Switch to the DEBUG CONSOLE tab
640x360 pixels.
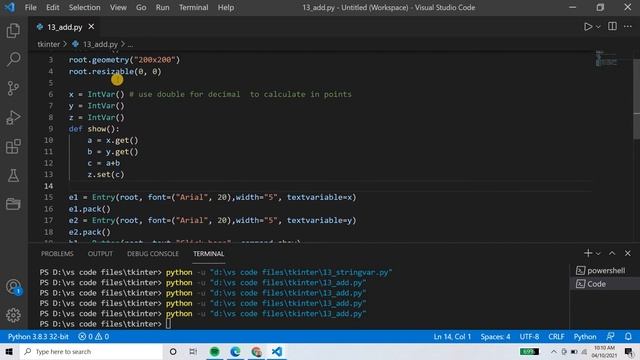(x=153, y=253)
